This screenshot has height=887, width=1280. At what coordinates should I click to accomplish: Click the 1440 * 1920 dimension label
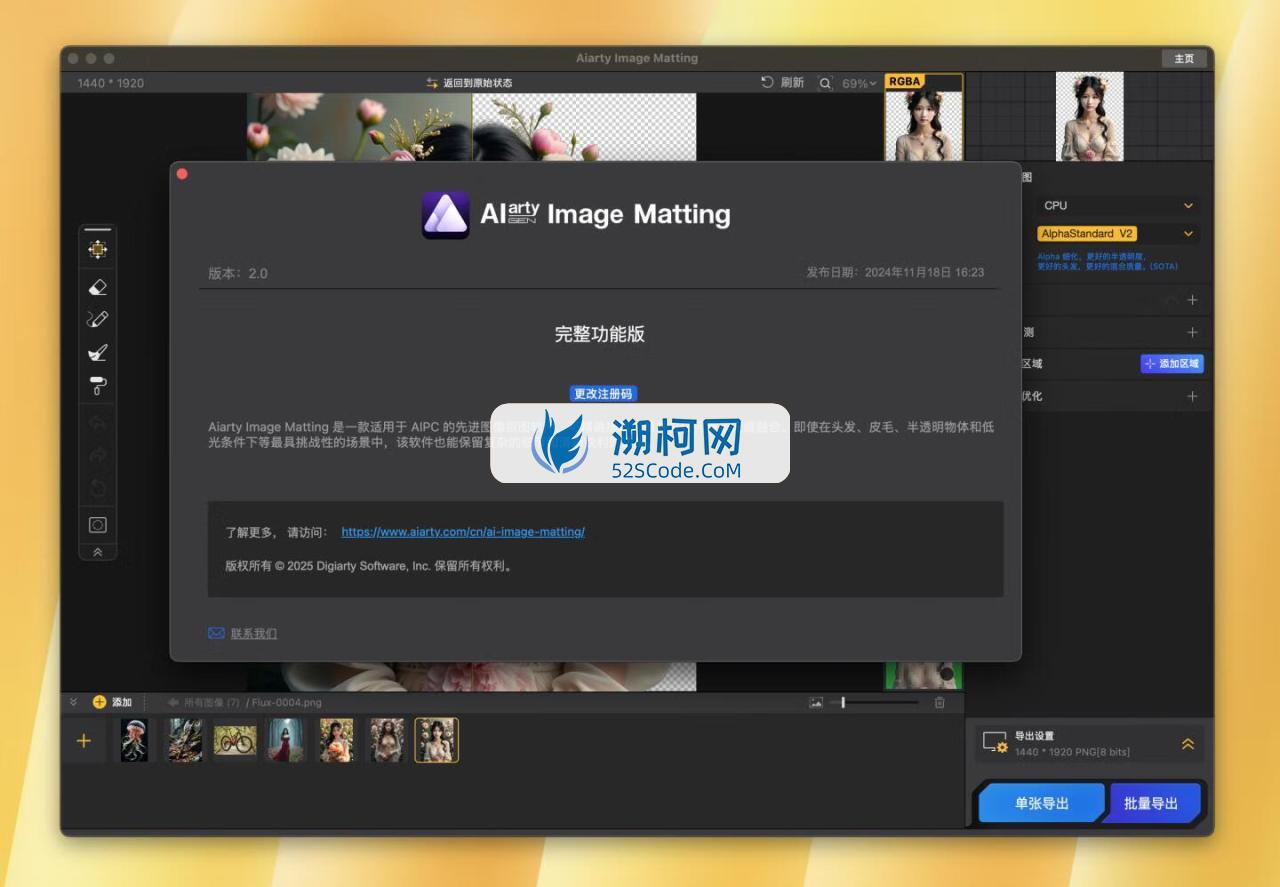(111, 83)
